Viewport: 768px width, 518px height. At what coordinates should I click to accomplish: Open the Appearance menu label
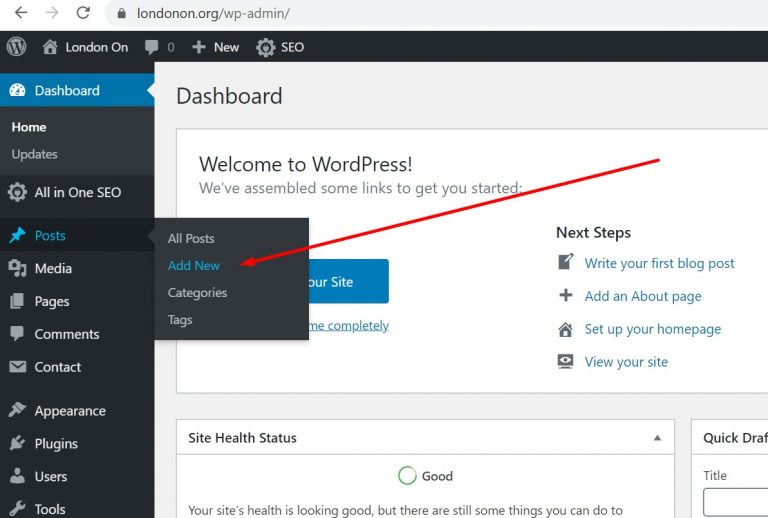[70, 411]
